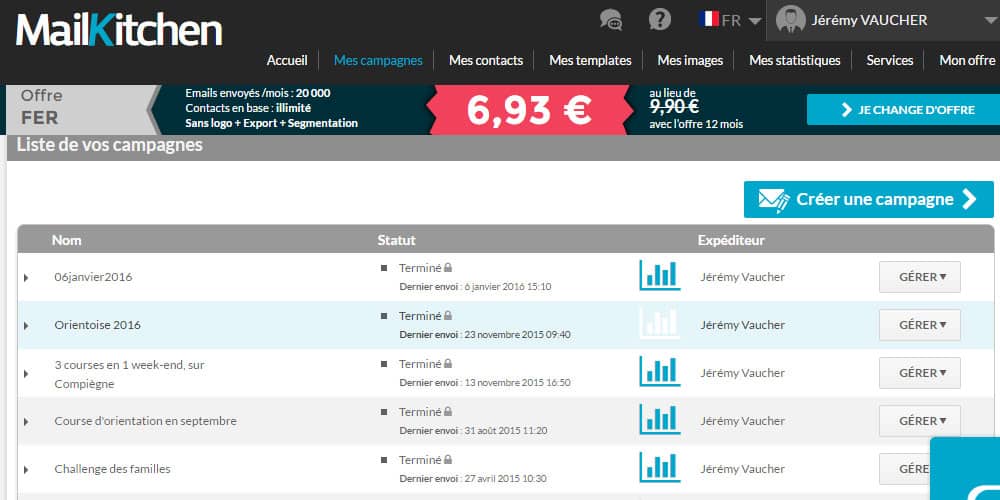The height and width of the screenshot is (500, 1000).
Task: Click Jérémy Vaucher sender in Orientoise 2016 row
Action: tap(742, 325)
